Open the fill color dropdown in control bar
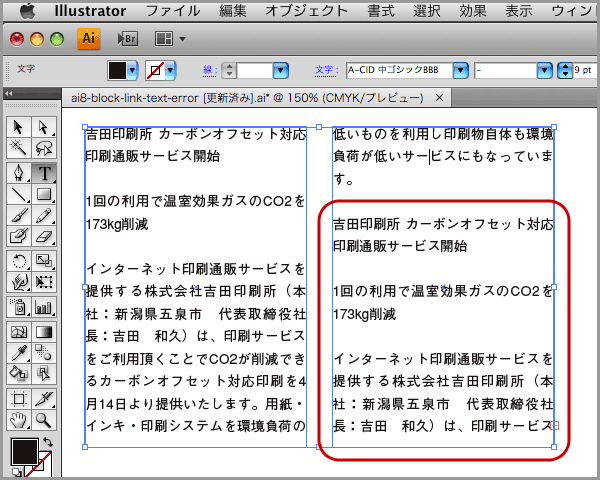600x480 pixels. (x=132, y=70)
